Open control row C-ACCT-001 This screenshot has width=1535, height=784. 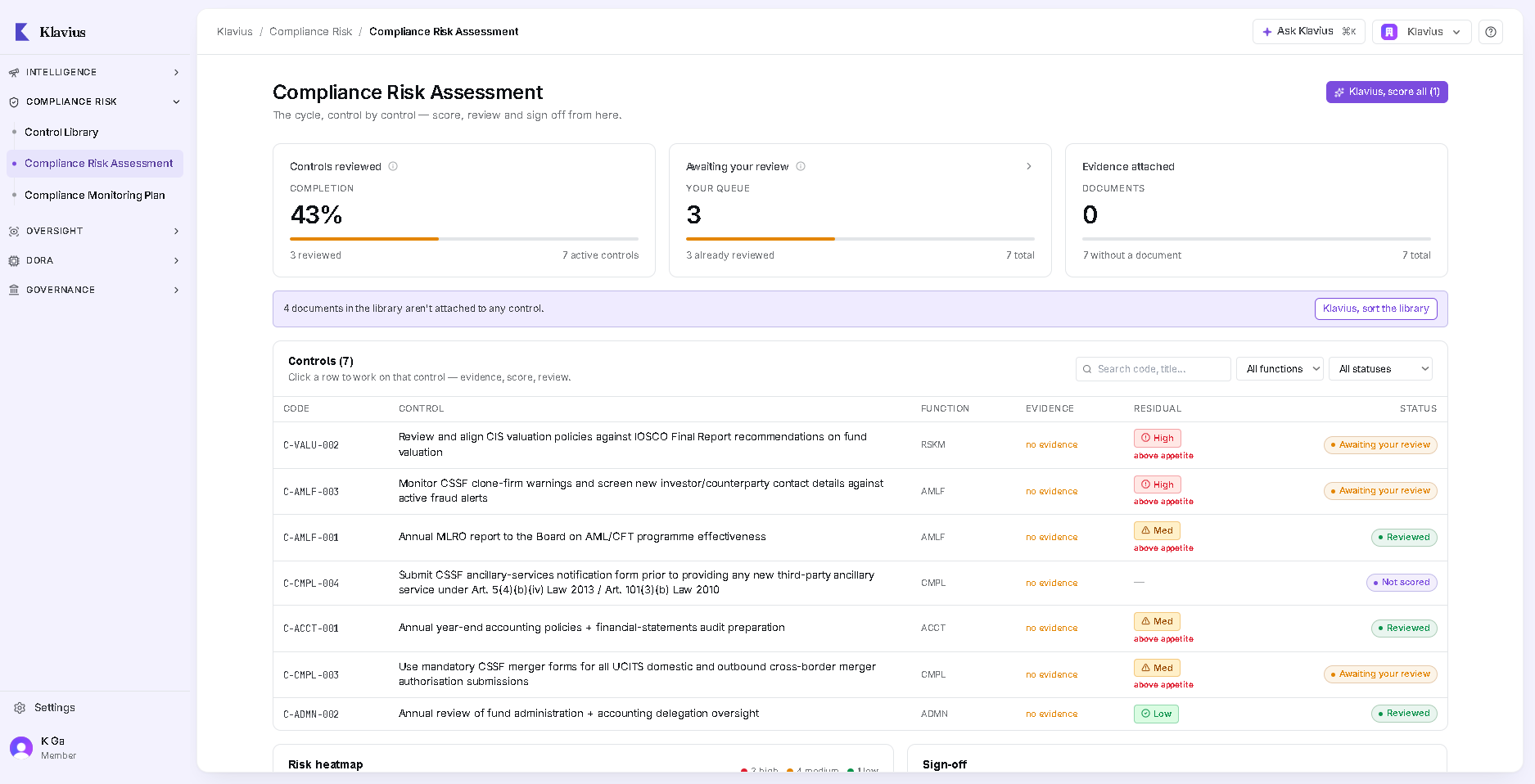(860, 629)
